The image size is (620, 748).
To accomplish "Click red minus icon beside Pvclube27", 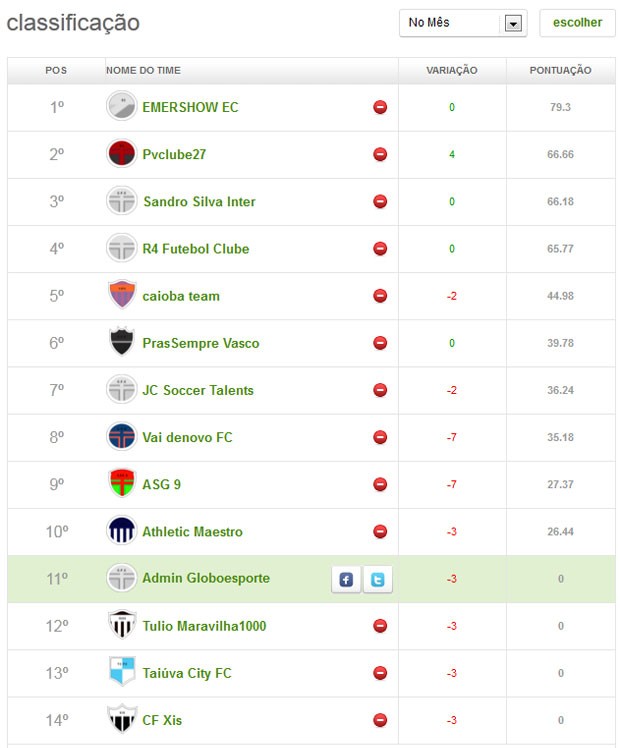I will pos(380,155).
